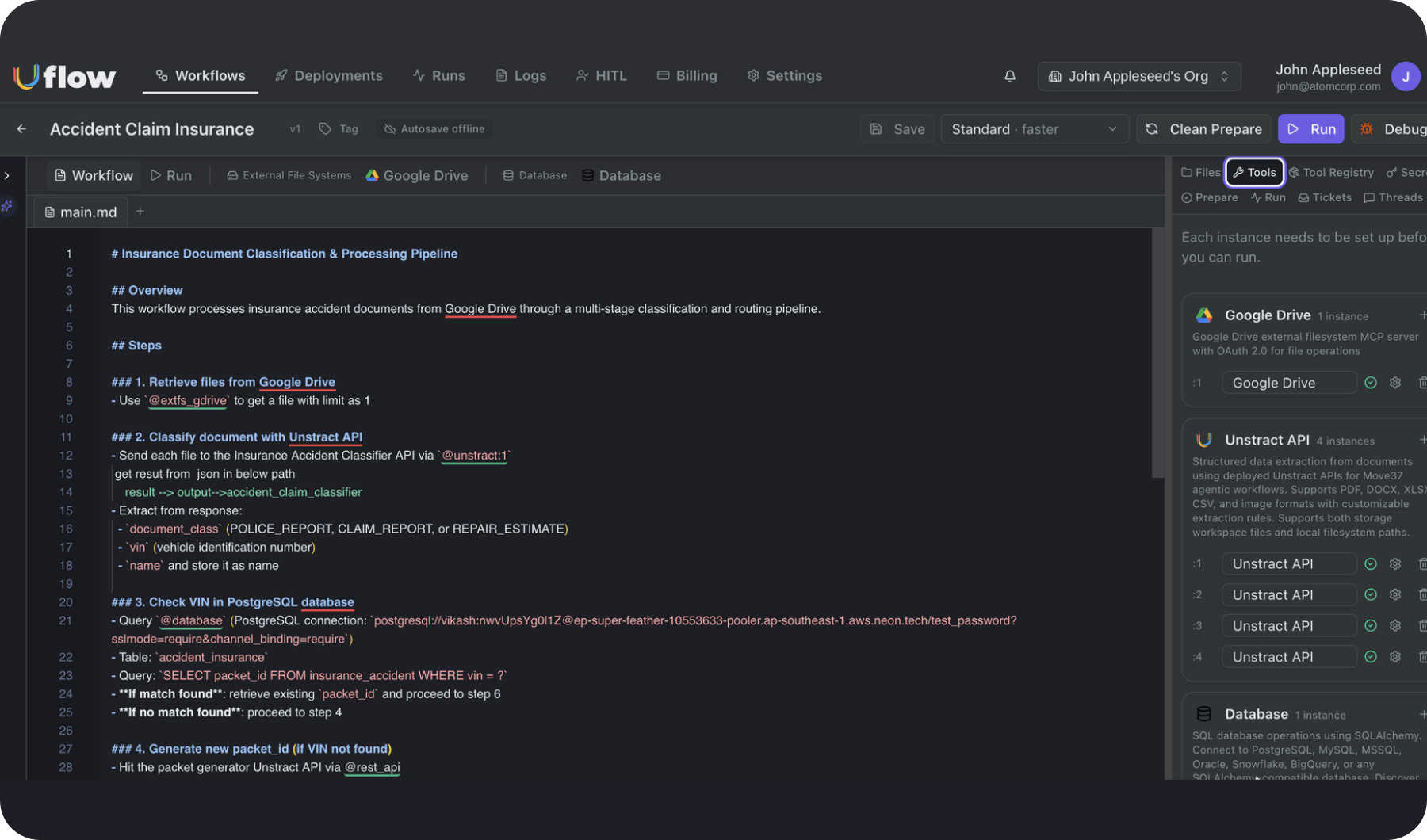Open the Prepare panel tab
The image size is (1427, 840).
click(1210, 197)
